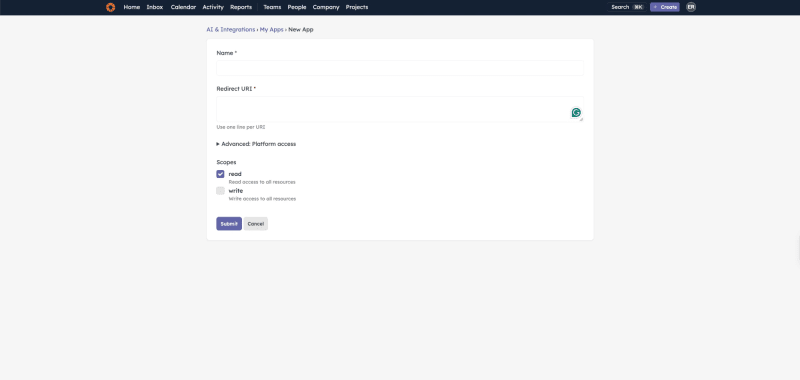Open Reports from the top menu
Screen dimensions: 800x380
click(x=241, y=7)
